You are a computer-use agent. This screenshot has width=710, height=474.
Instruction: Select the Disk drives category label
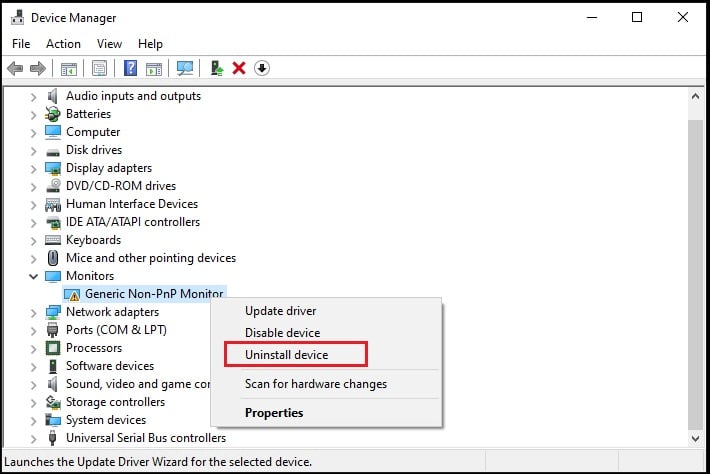pos(94,150)
